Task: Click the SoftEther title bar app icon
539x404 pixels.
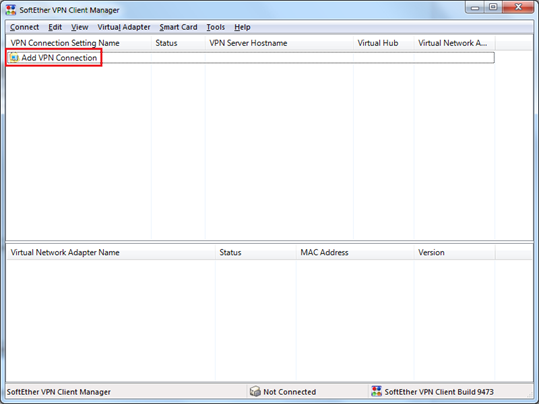Action: click(x=11, y=10)
